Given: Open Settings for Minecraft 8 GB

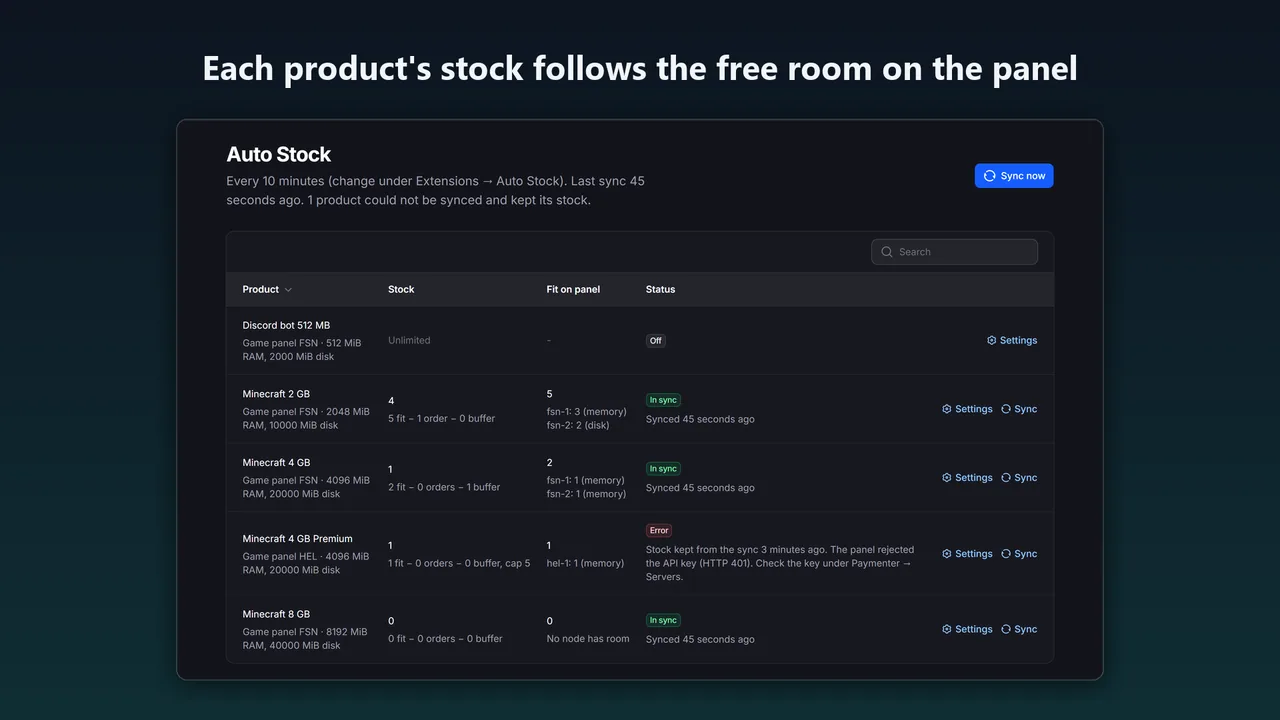Looking at the screenshot, I should coord(967,630).
